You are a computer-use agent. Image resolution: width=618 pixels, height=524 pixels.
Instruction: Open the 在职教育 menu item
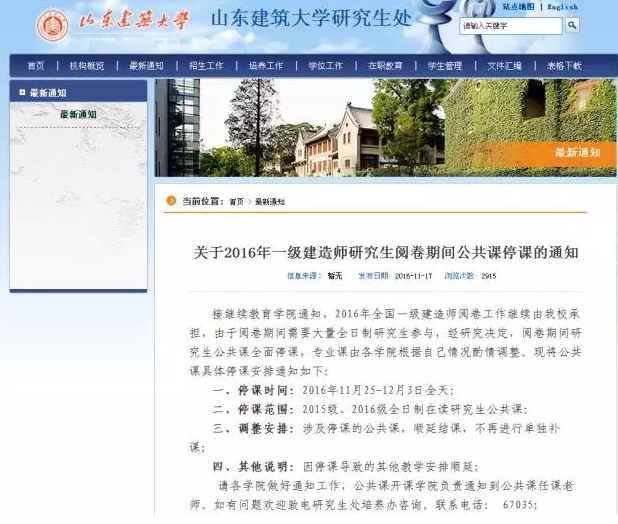(385, 66)
